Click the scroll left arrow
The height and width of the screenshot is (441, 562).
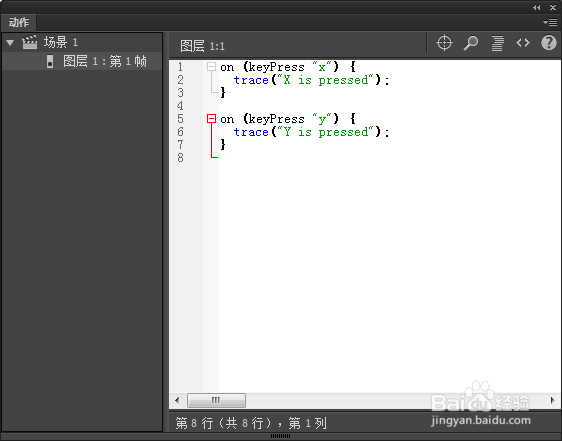(177, 400)
